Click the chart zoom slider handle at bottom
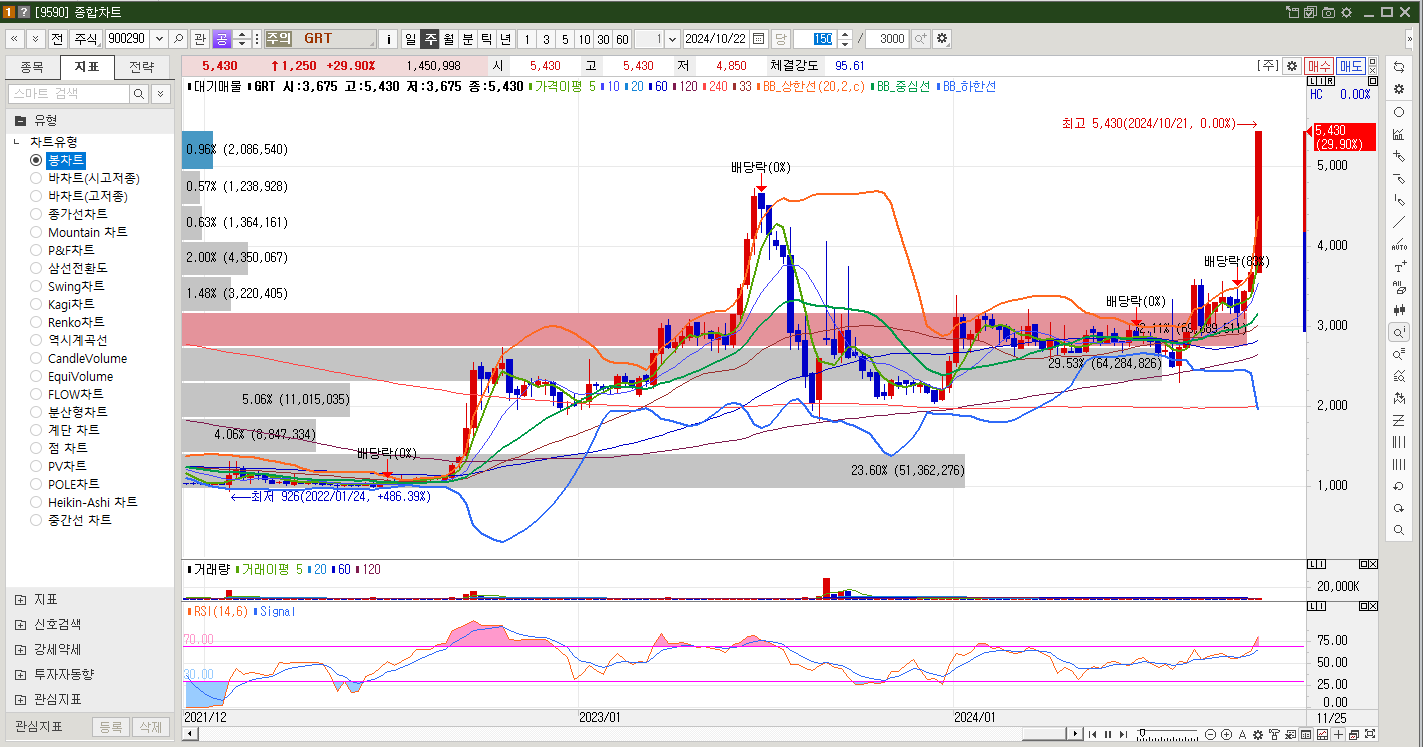 point(1142,732)
